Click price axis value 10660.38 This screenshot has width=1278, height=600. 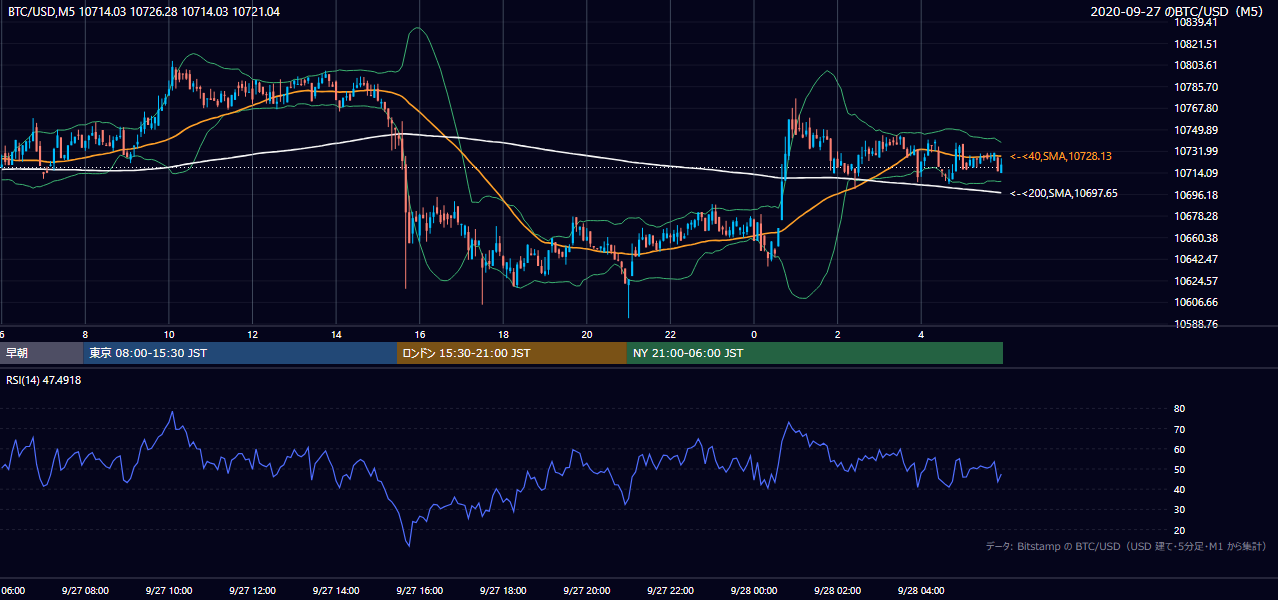(x=1196, y=238)
